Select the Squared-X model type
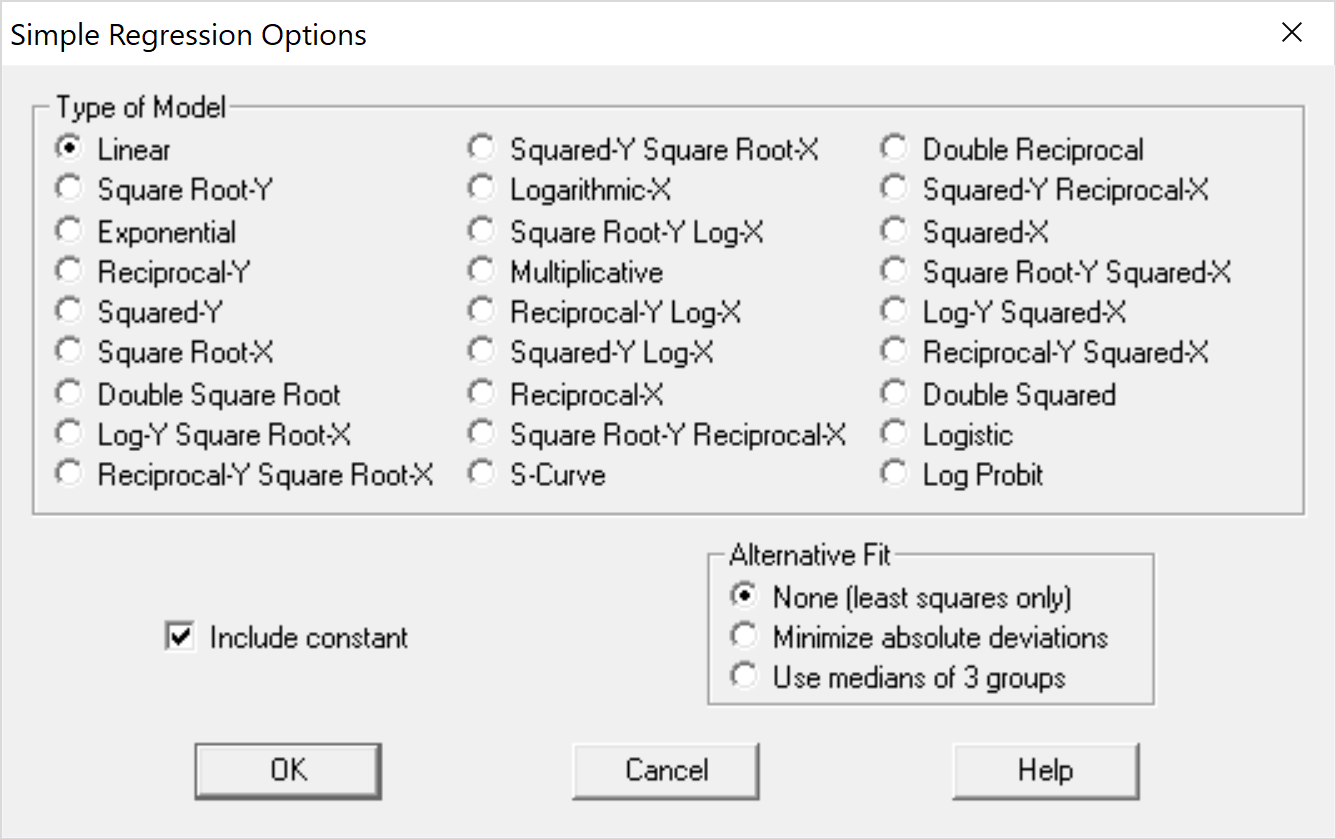The width and height of the screenshot is (1336, 839). (x=893, y=229)
